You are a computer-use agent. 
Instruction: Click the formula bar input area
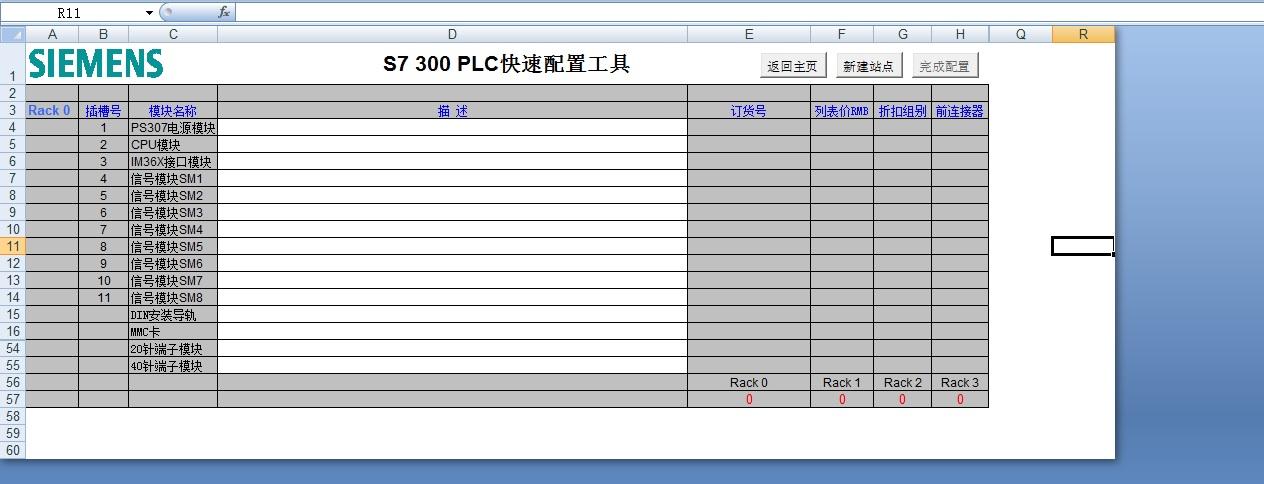click(749, 12)
